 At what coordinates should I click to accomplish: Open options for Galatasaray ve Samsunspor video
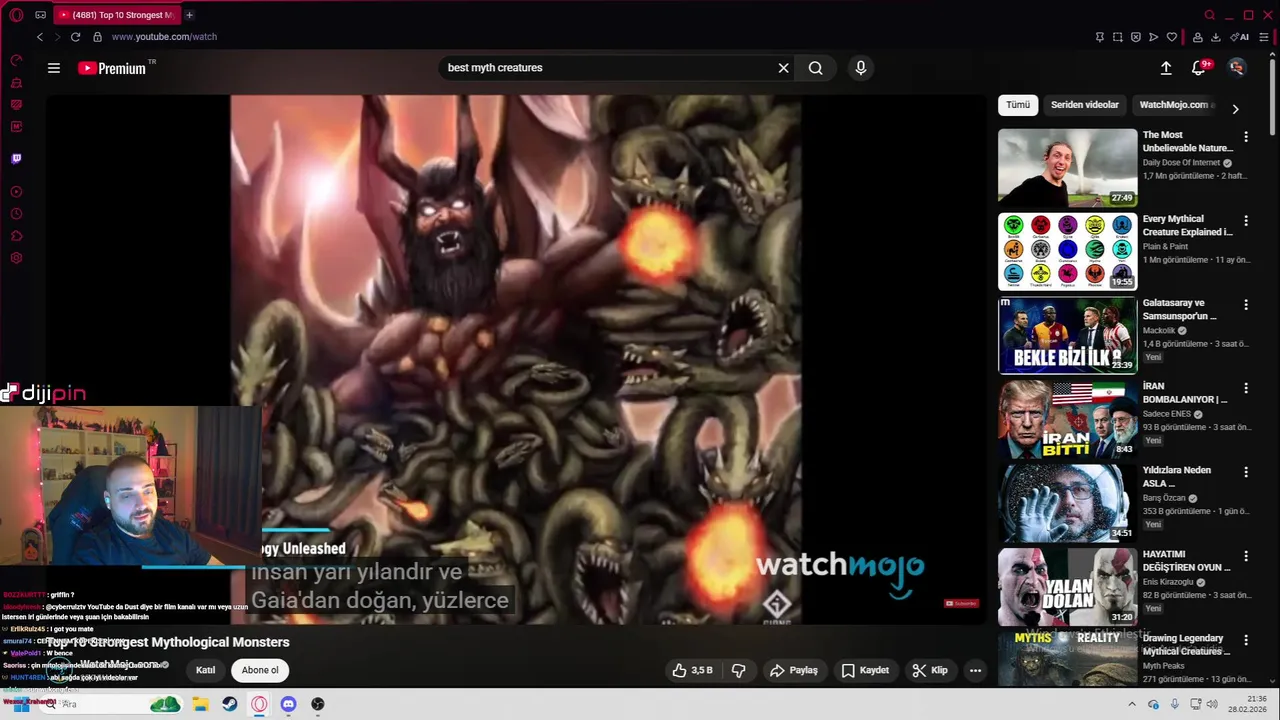tap(1246, 304)
